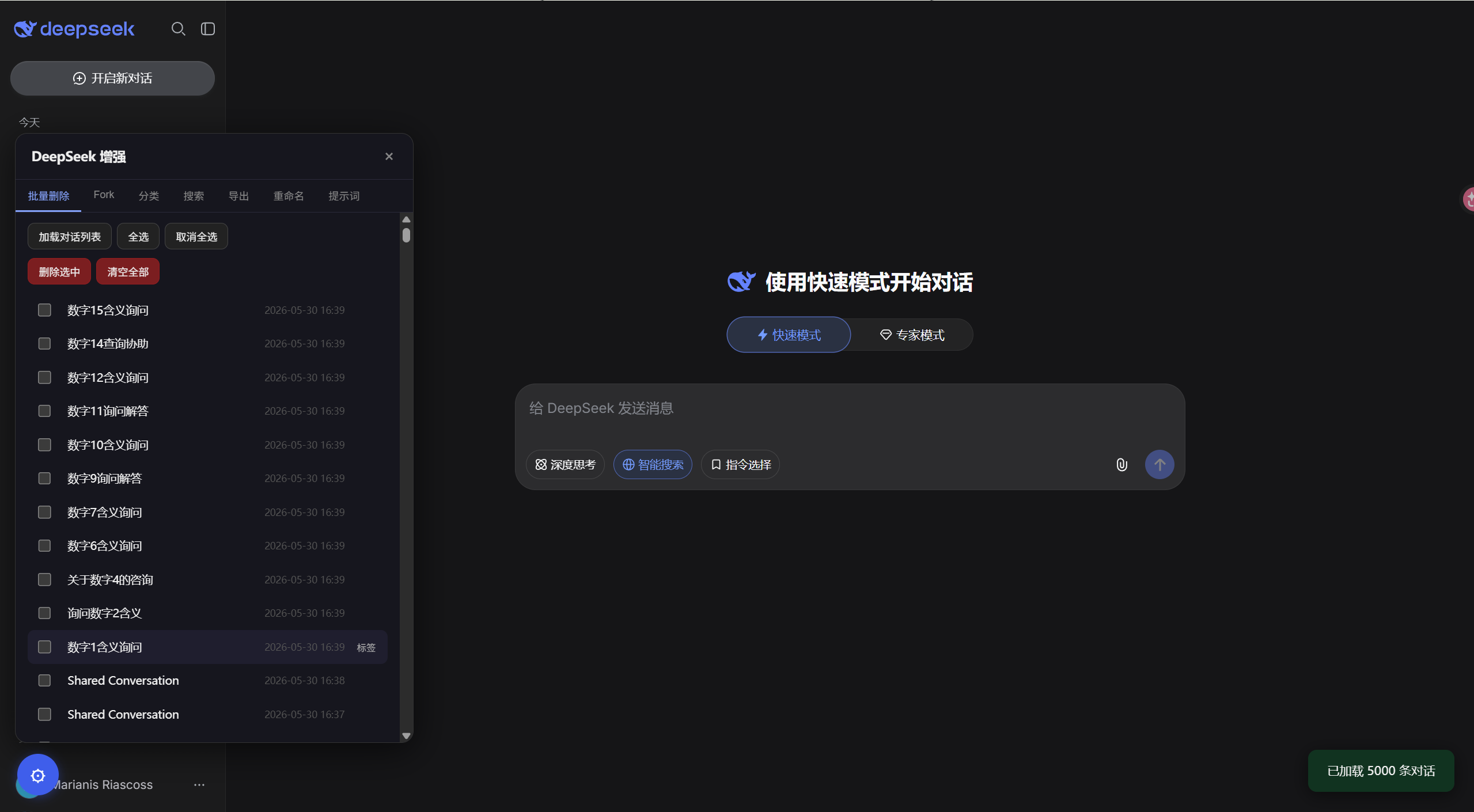Check the box for 数字10含义询问
Image resolution: width=1474 pixels, height=812 pixels.
44,445
